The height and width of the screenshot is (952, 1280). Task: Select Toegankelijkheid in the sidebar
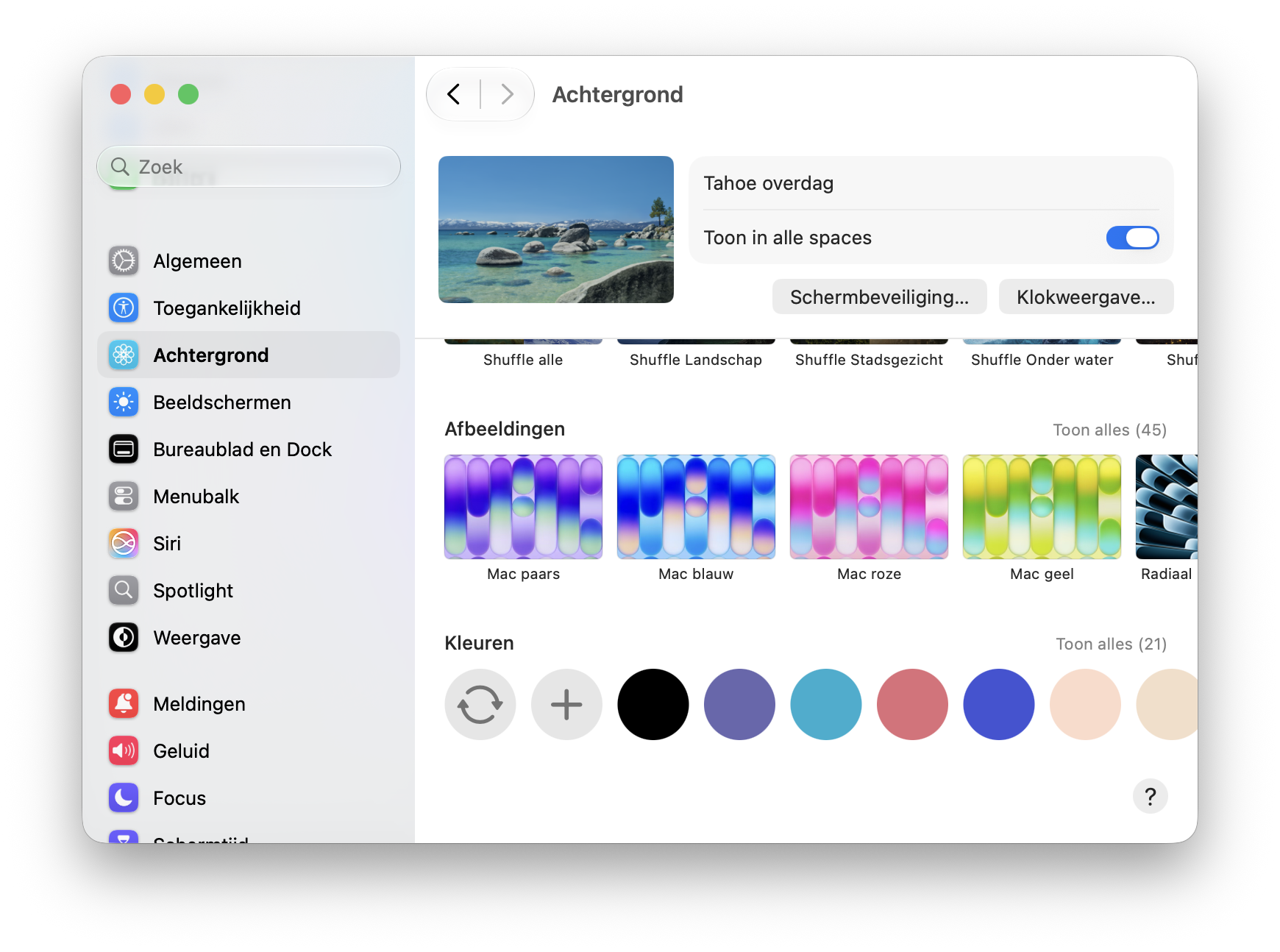click(249, 308)
